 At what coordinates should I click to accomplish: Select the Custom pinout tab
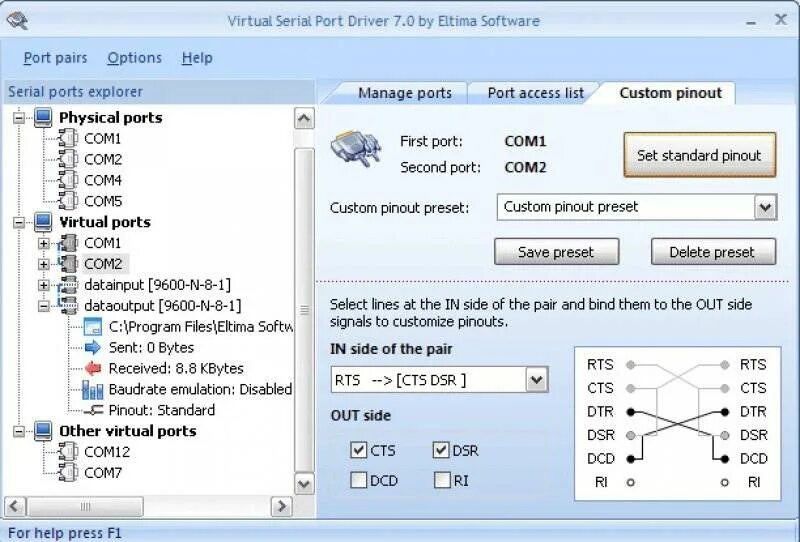click(670, 93)
